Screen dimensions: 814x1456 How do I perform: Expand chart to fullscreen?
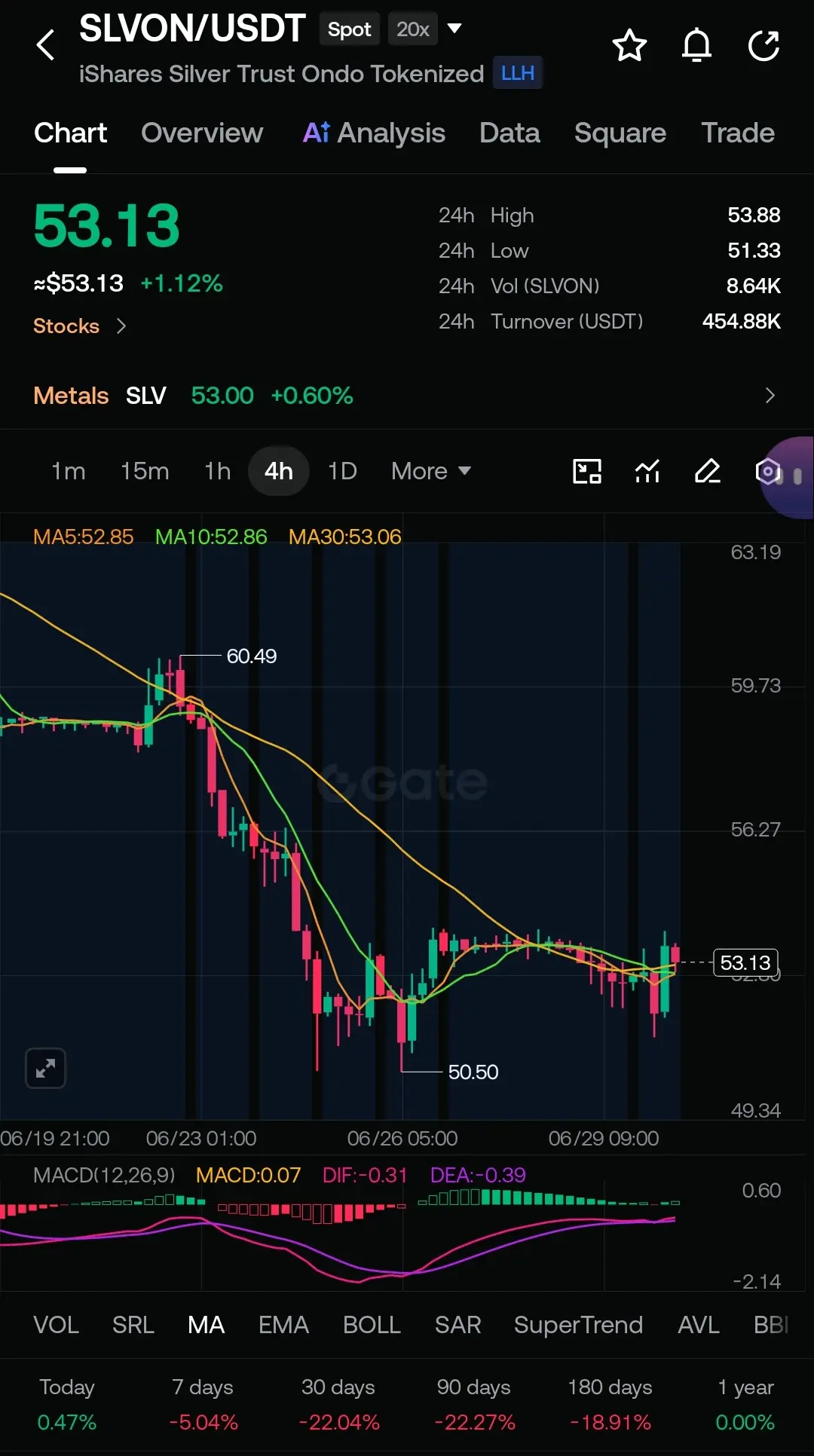point(46,1068)
